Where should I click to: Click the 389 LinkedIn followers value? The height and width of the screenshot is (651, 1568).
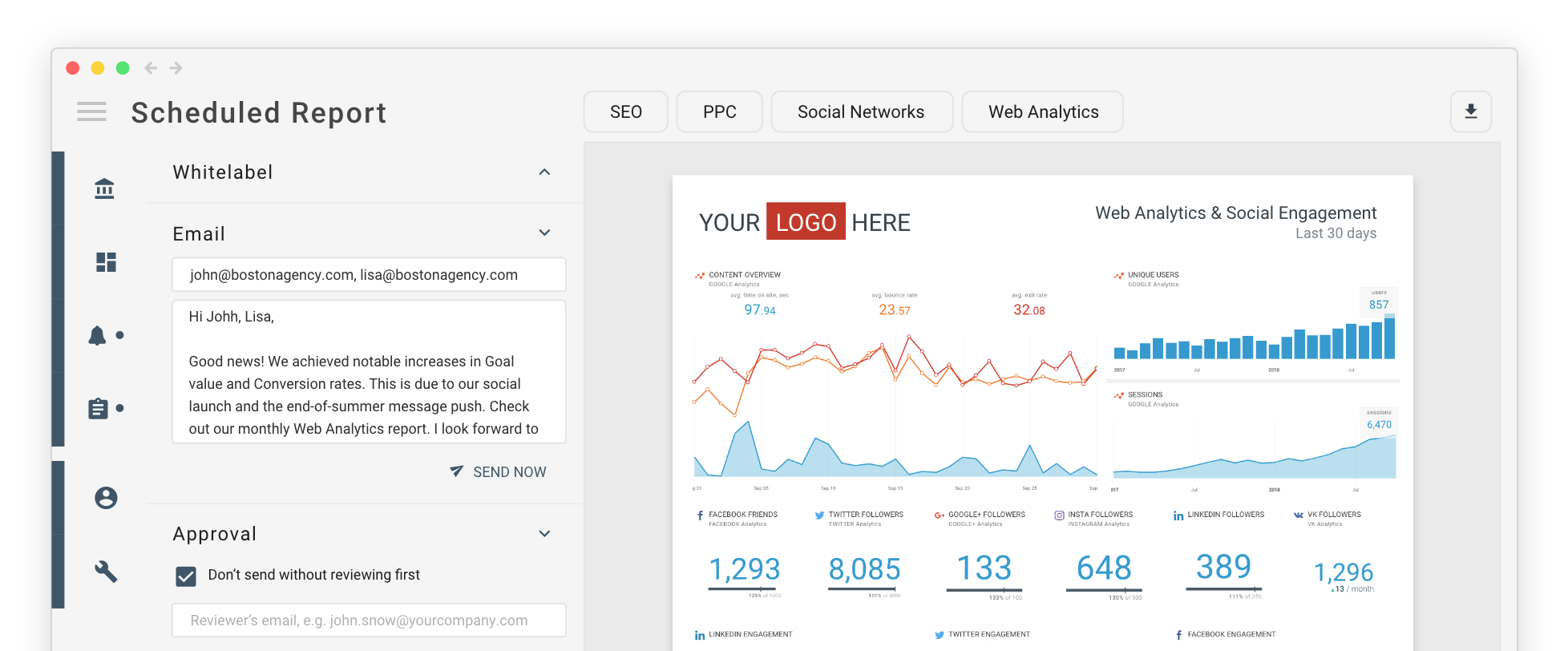click(1223, 566)
